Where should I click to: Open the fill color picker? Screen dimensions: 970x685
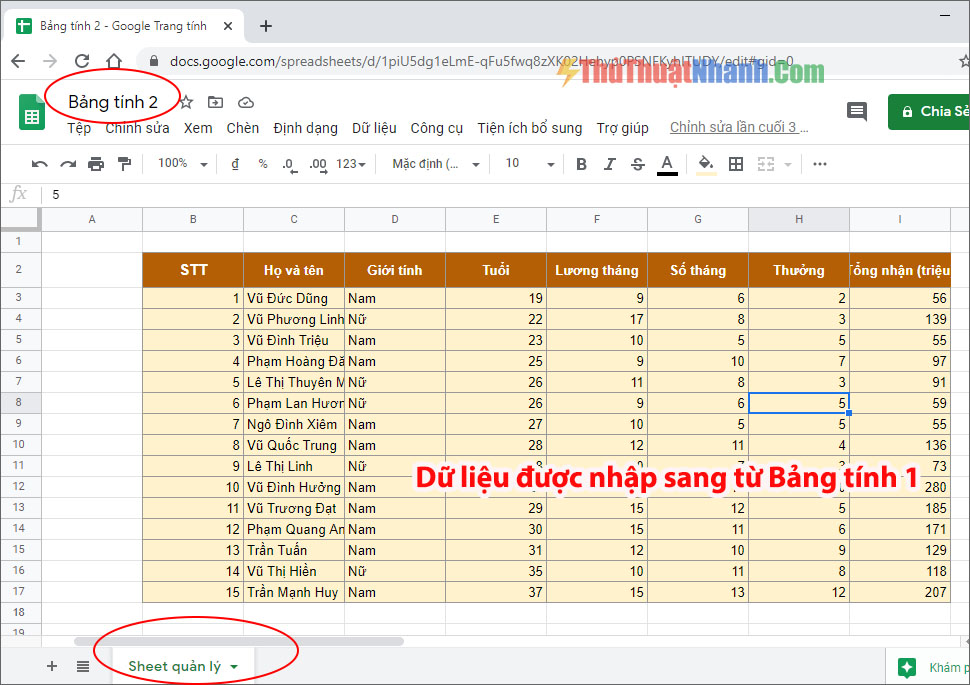[706, 165]
